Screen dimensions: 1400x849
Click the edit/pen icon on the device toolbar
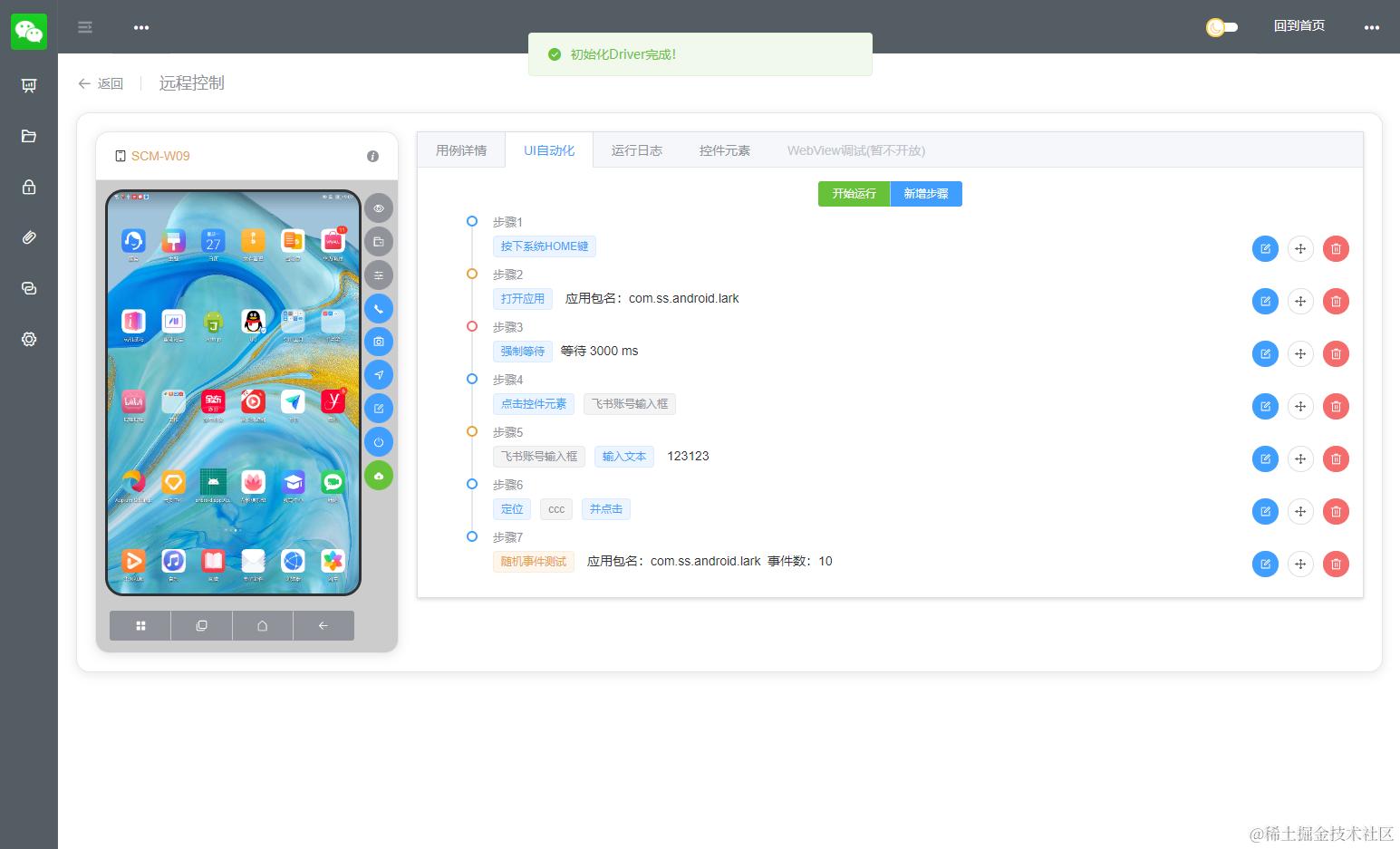[379, 409]
